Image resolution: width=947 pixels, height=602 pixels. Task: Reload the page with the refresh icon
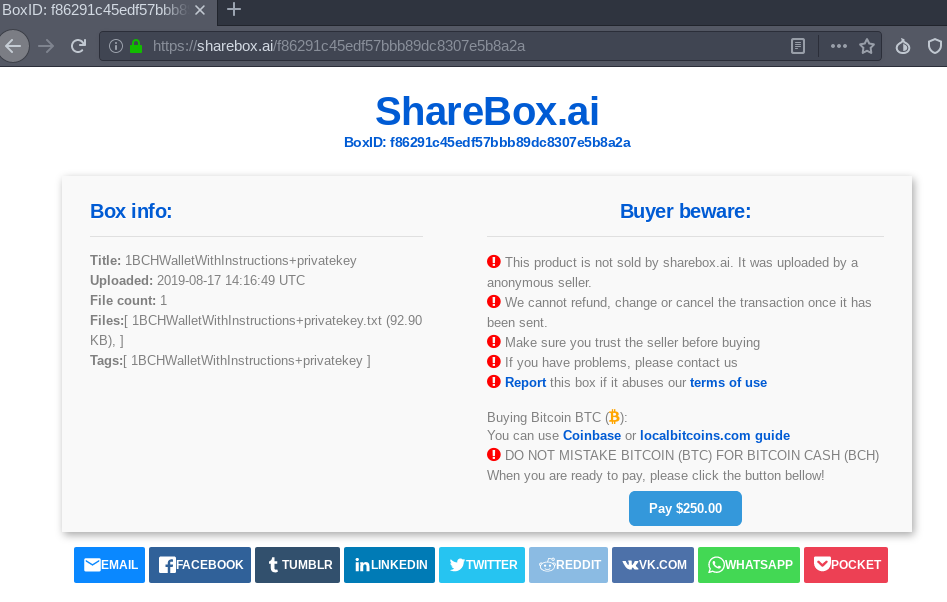(79, 46)
